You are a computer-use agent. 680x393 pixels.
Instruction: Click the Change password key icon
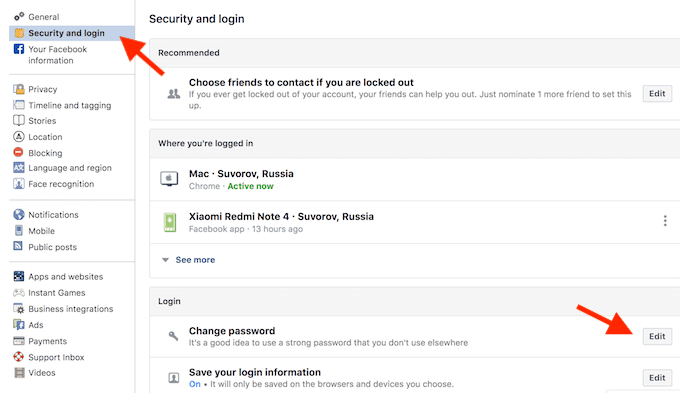point(173,336)
